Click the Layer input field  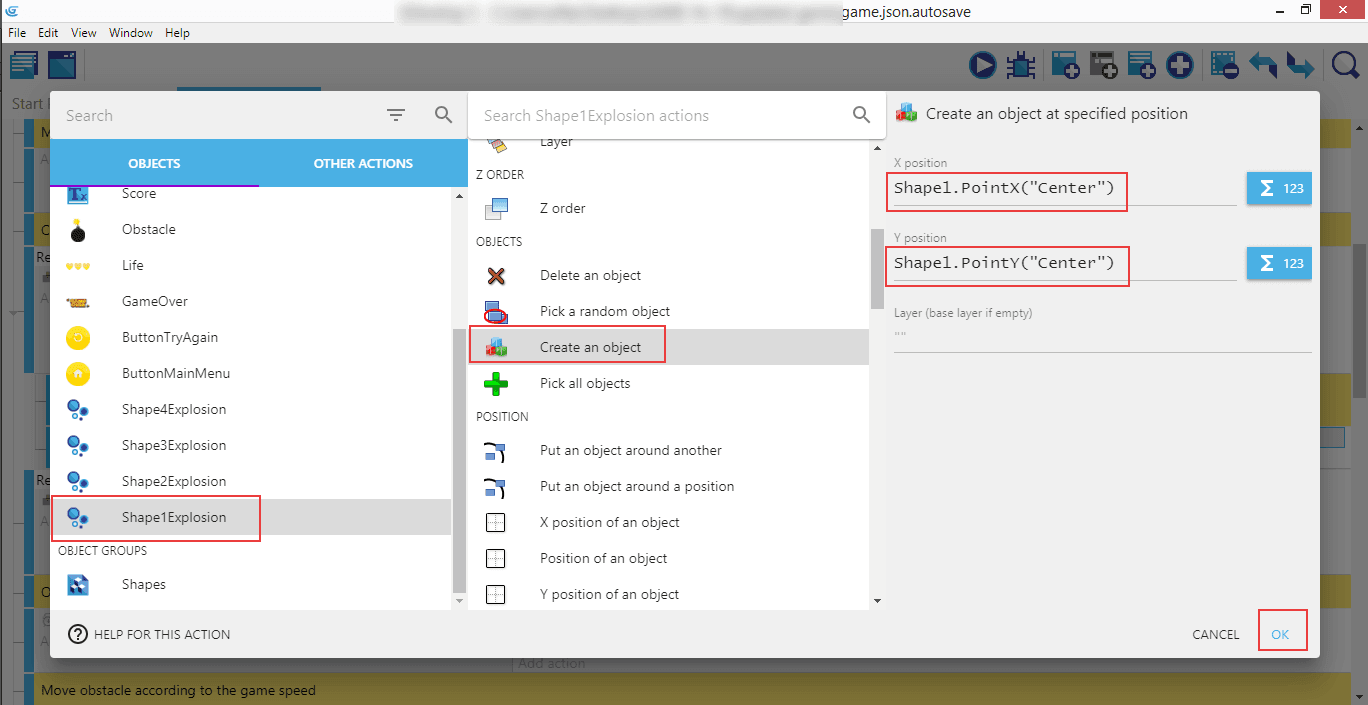point(1100,337)
